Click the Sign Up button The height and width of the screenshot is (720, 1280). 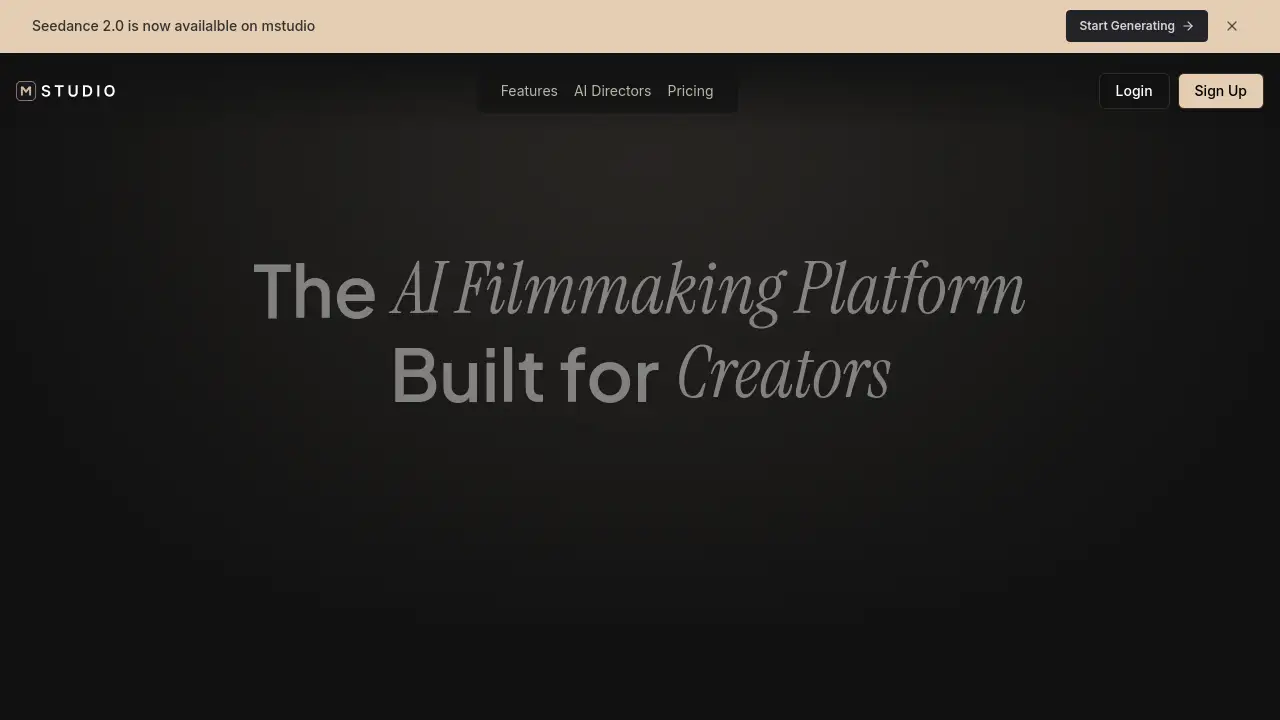tap(1220, 91)
